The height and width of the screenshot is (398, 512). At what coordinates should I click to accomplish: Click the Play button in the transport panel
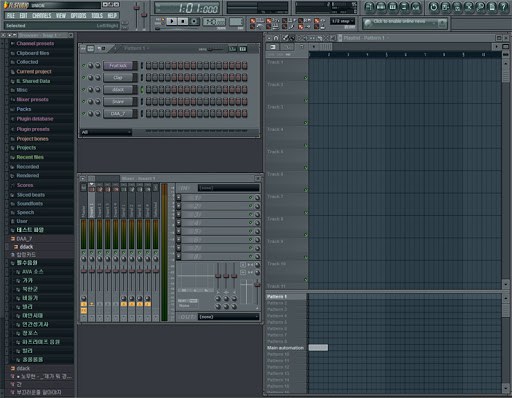coord(172,21)
